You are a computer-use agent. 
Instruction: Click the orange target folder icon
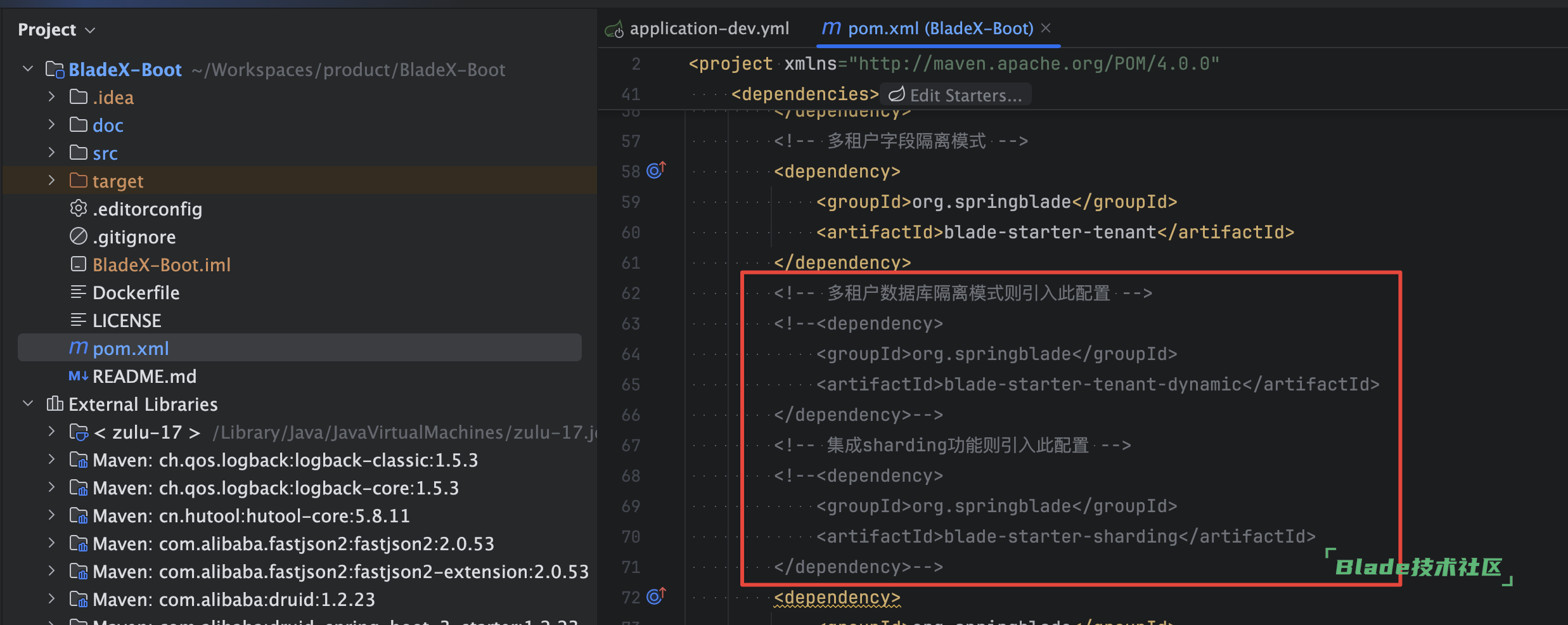(79, 180)
